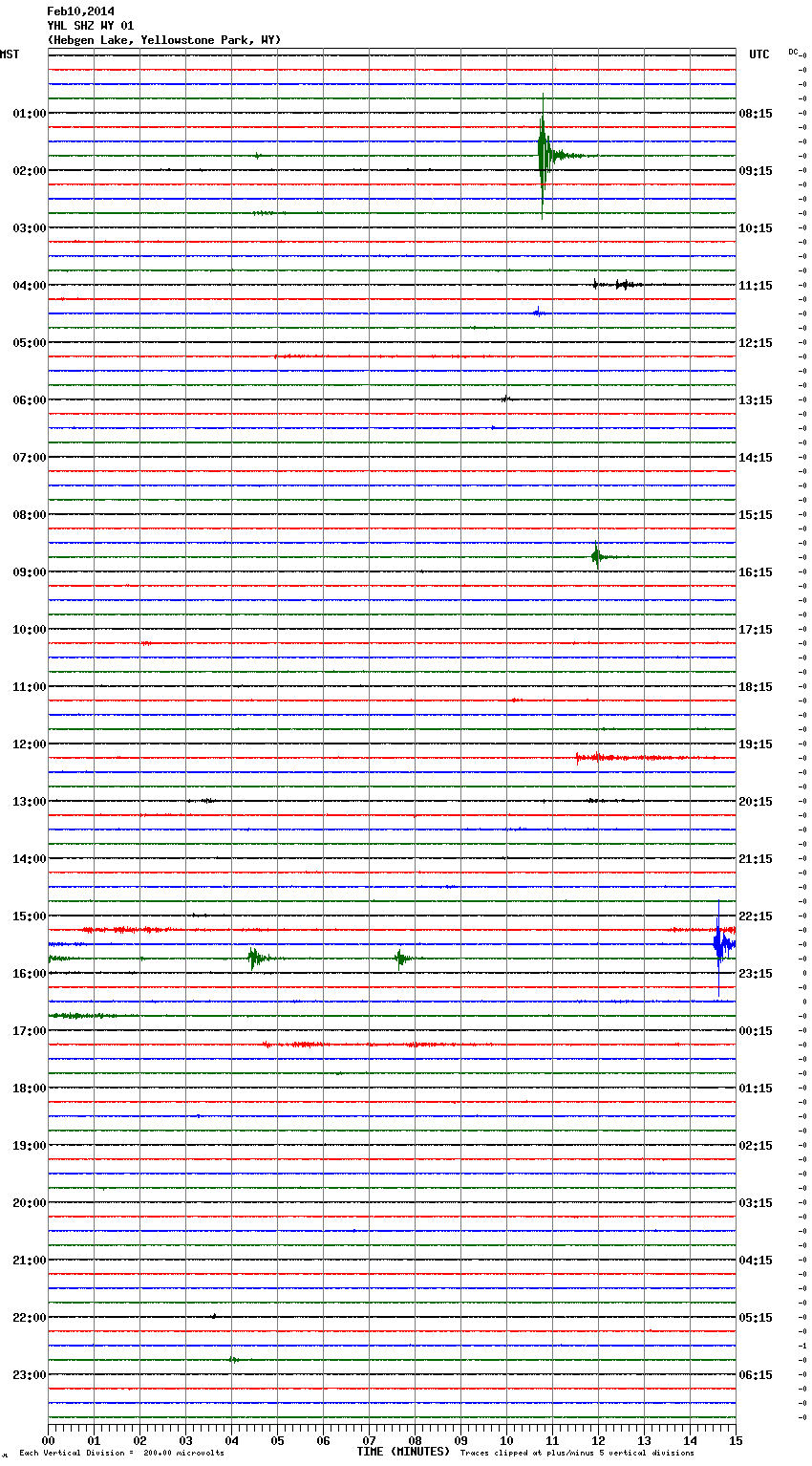Select the 06:00 MST hour label
Image resolution: width=812 pixels, height=1466 pixels.
click(30, 400)
